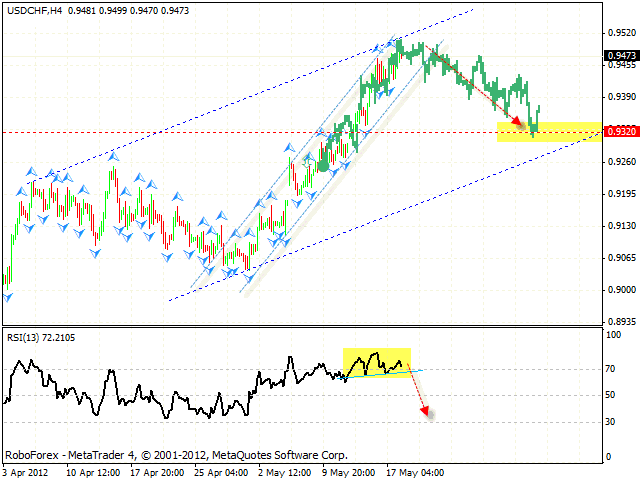Click the yellow highlighted box in the RSI window
This screenshot has height=480, width=640.
tap(376, 361)
